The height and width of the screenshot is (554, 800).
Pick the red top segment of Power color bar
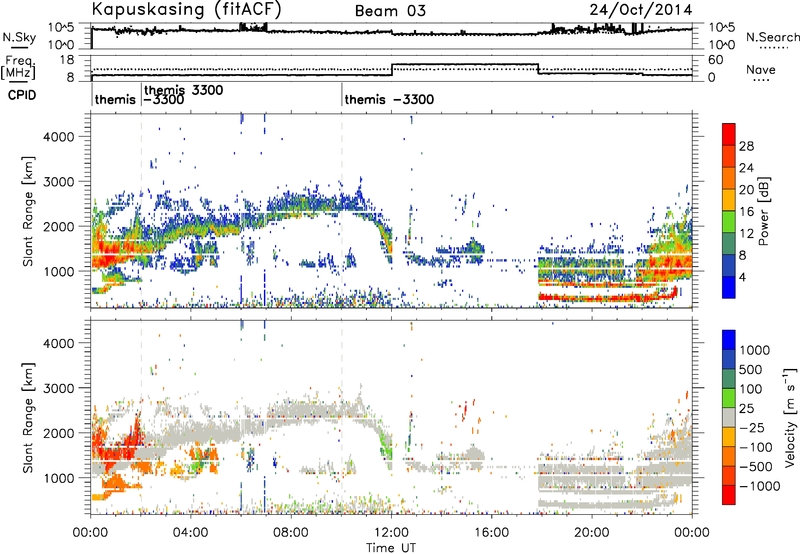click(729, 135)
